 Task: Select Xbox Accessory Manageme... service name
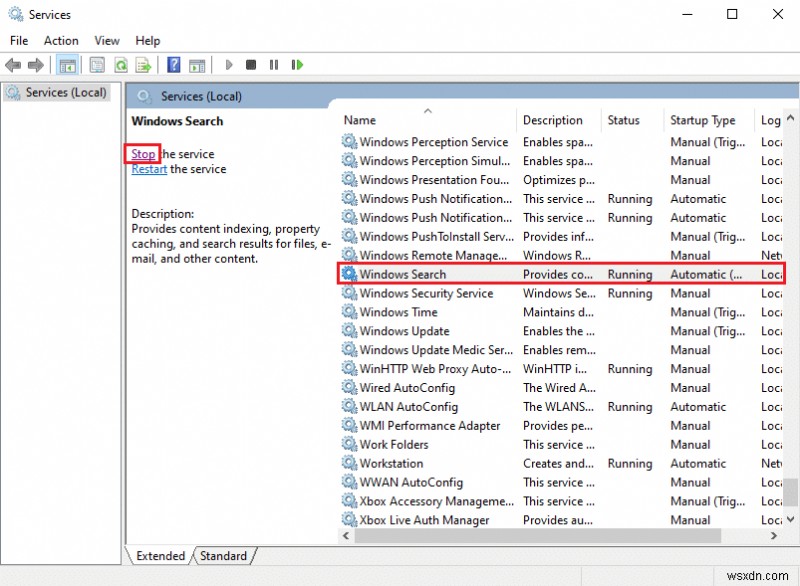tap(436, 501)
